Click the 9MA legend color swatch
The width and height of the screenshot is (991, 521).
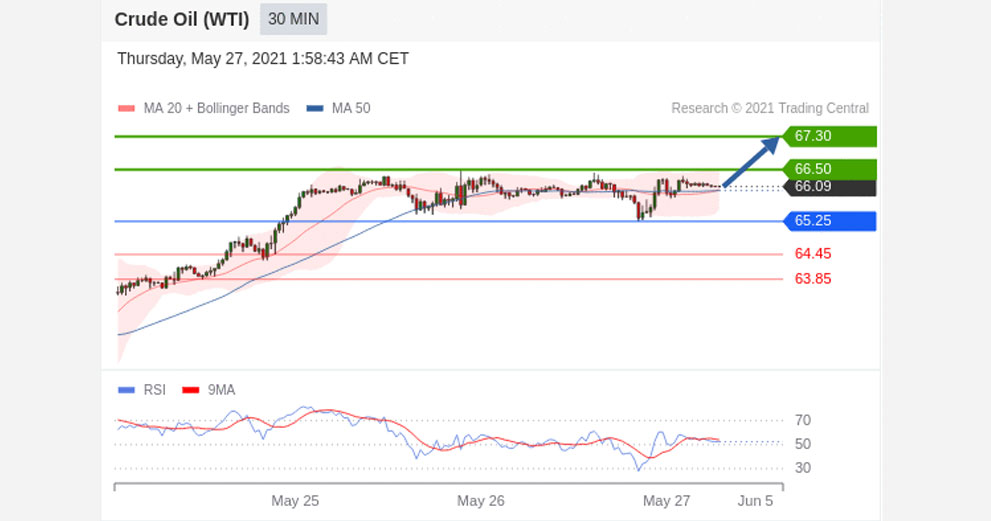(x=191, y=390)
